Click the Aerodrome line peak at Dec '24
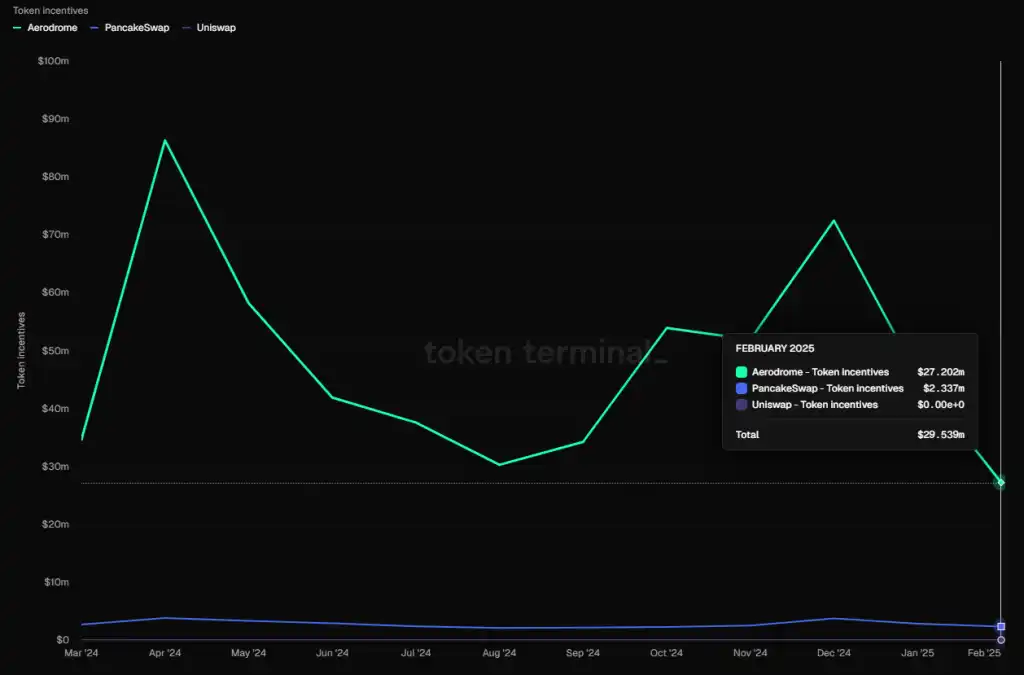This screenshot has width=1024, height=675. coord(833,221)
